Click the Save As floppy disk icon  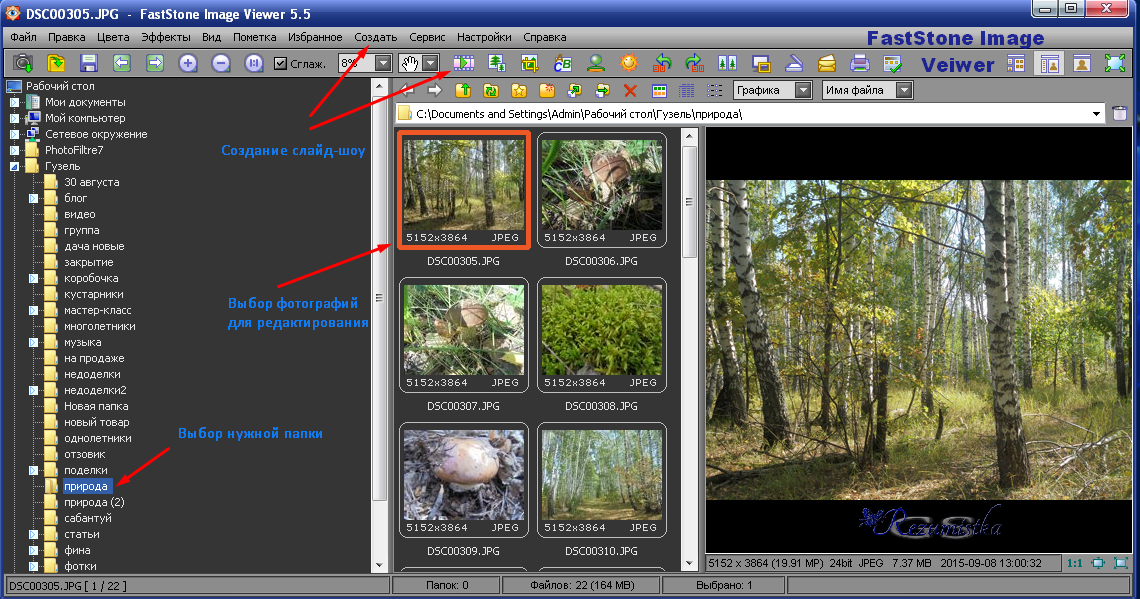click(89, 63)
